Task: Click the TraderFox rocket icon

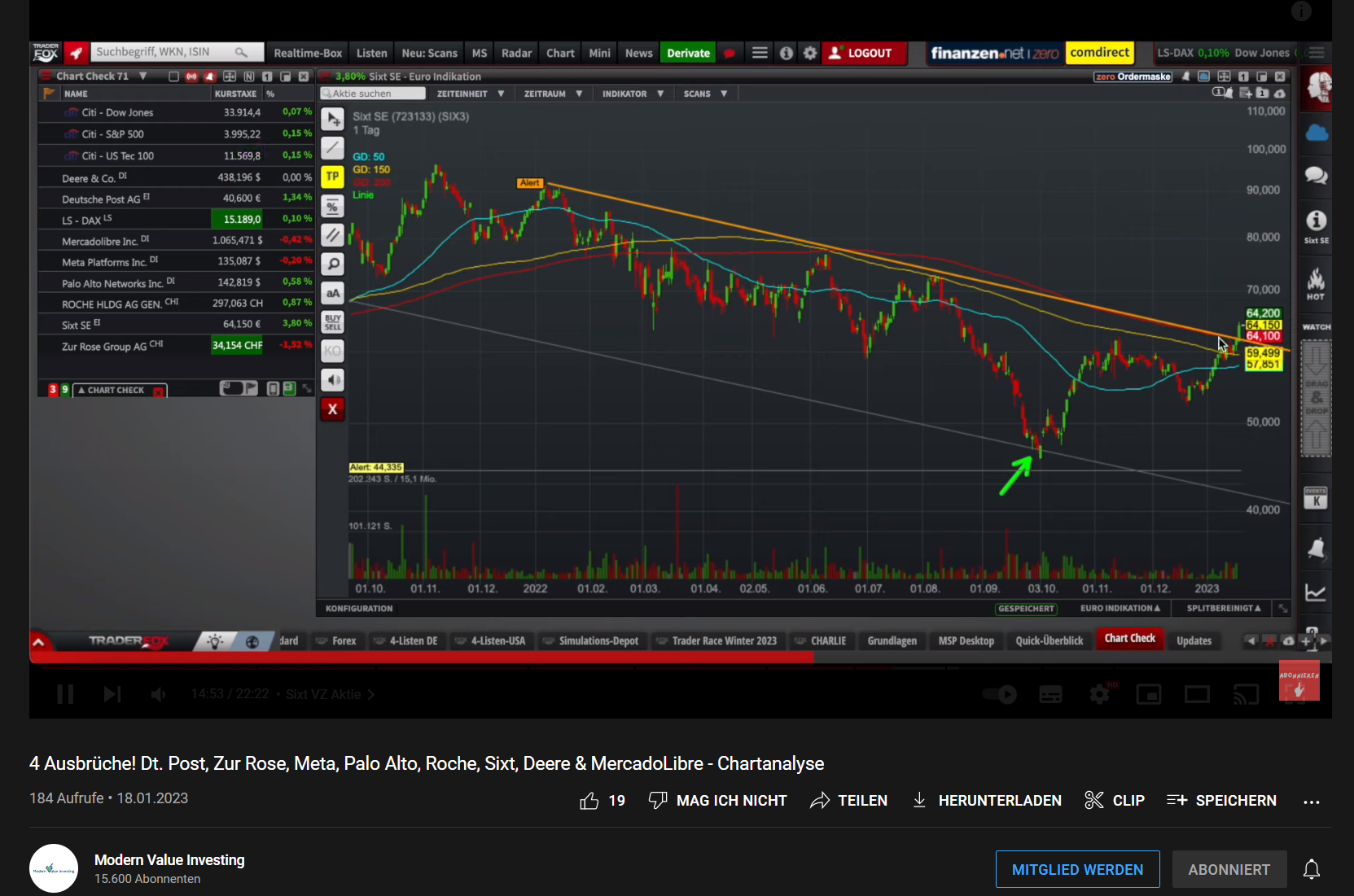Action: point(76,53)
